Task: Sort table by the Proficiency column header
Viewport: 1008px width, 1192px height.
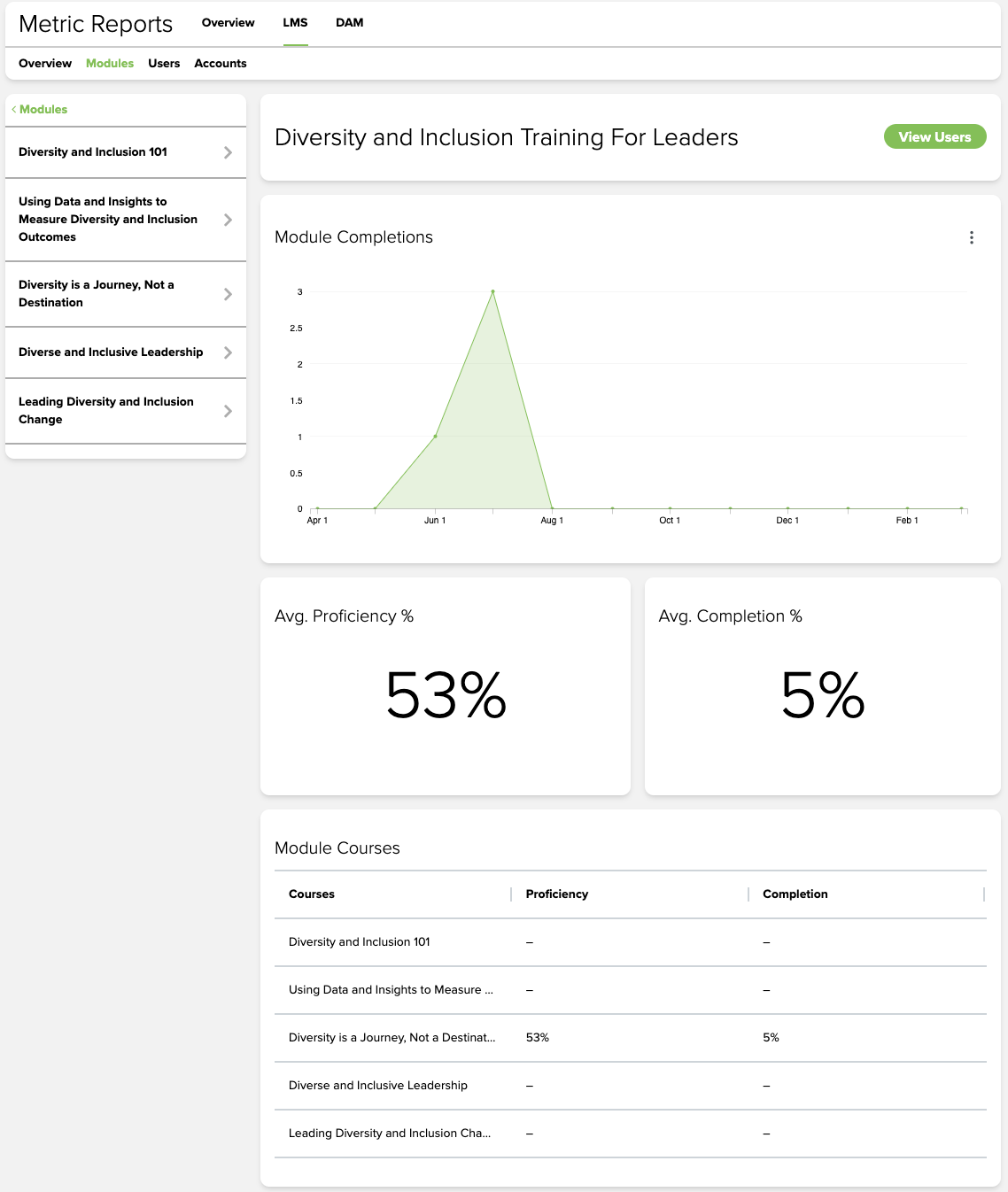Action: [x=556, y=894]
